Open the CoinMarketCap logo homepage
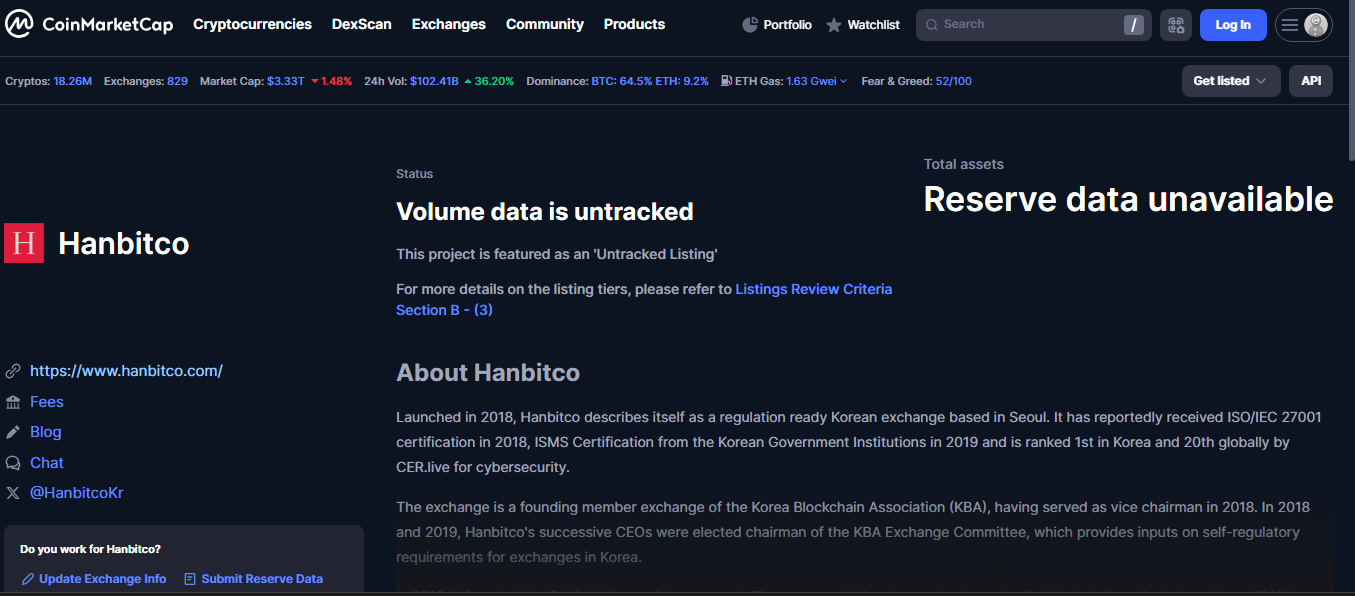 88,24
